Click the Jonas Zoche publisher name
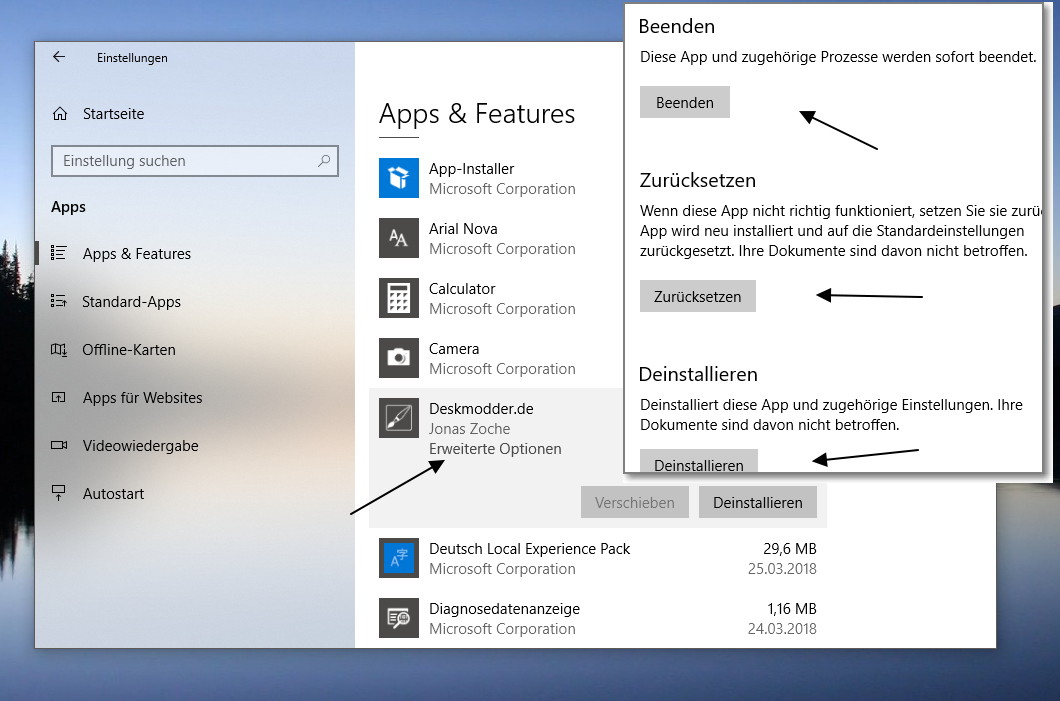1060x701 pixels. coord(469,429)
